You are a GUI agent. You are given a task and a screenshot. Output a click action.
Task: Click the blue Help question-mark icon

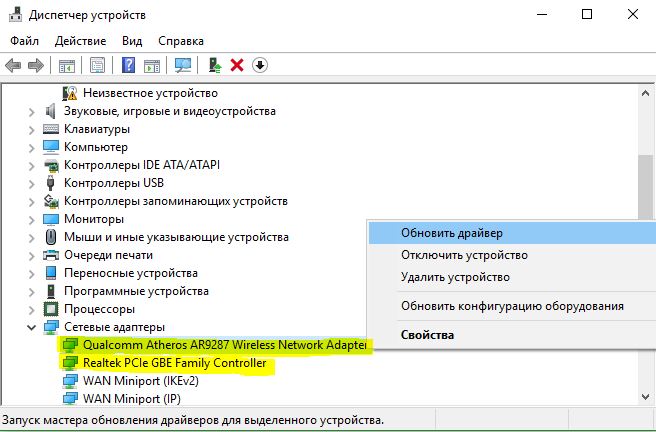(128, 65)
